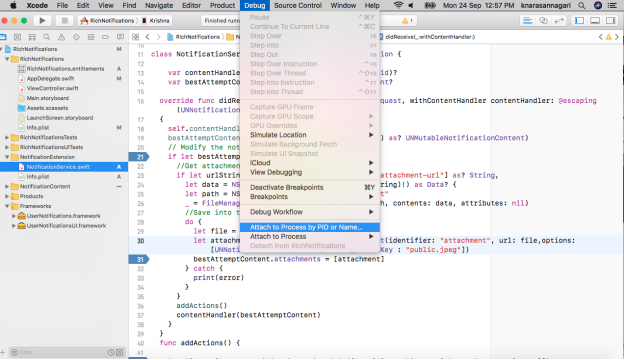Image resolution: width=624 pixels, height=360 pixels.
Task: Click RichNotifications in the jump bar
Action: [194, 37]
